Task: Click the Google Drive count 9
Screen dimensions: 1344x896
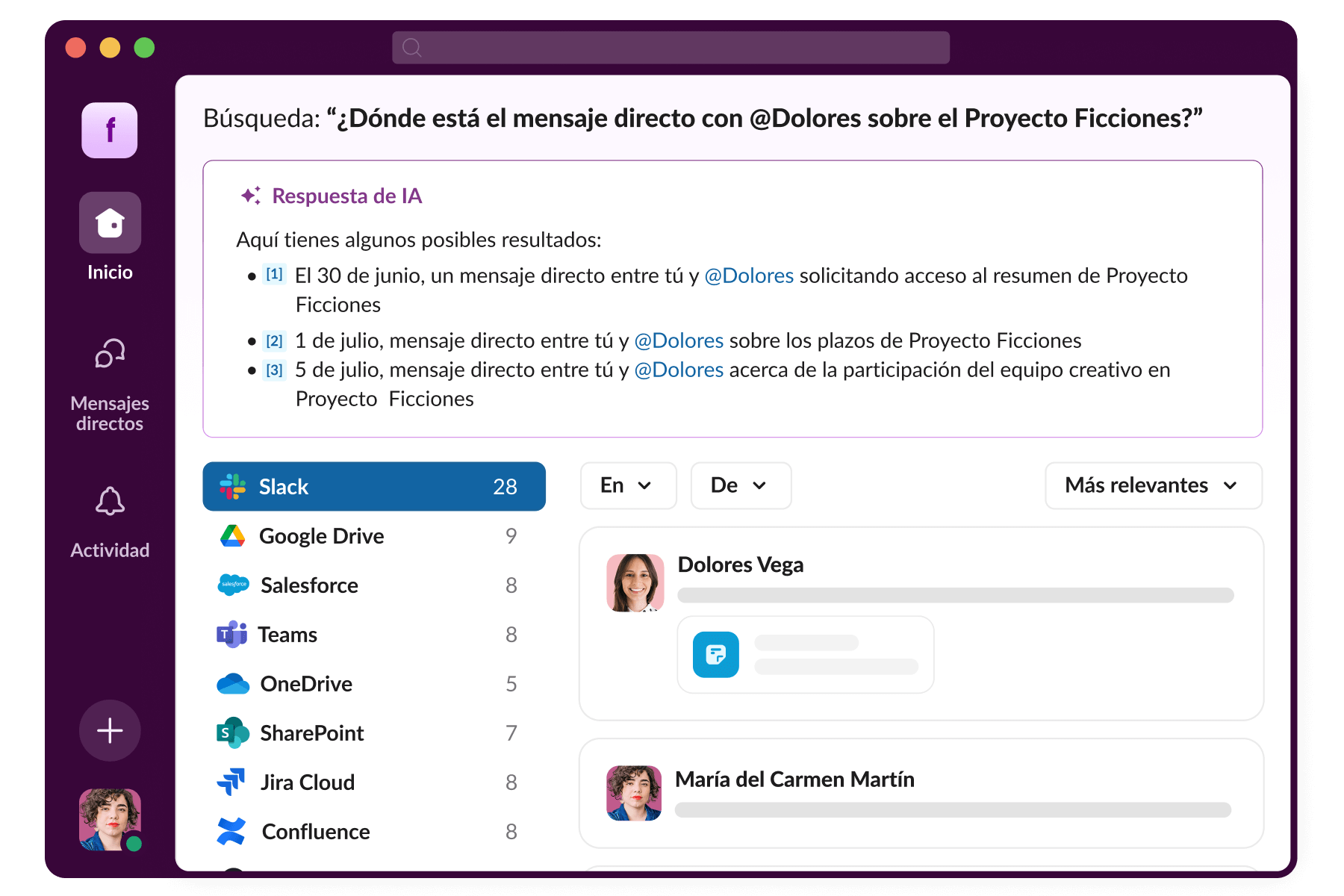Action: (511, 536)
